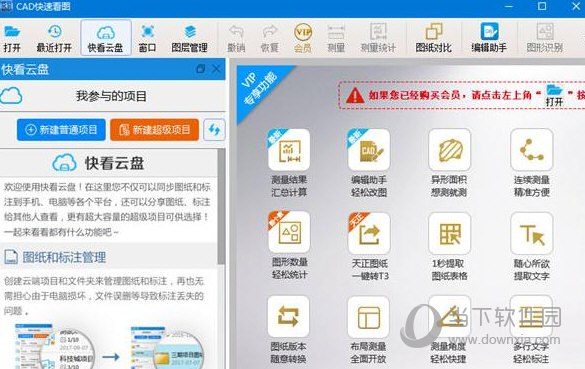
Task: Click the 窗口 window tool icon
Action: click(147, 32)
